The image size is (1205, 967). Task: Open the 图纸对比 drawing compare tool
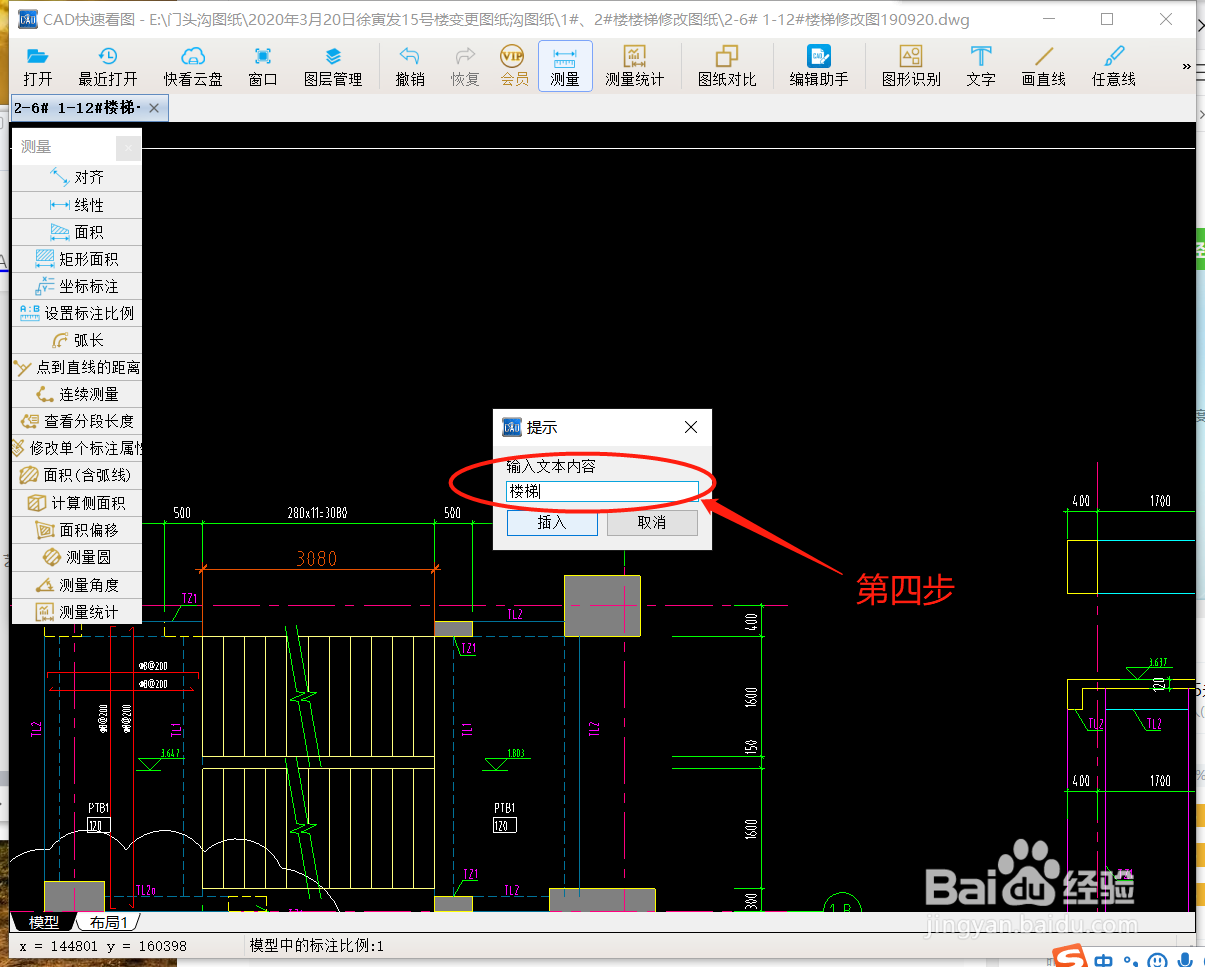[x=727, y=66]
